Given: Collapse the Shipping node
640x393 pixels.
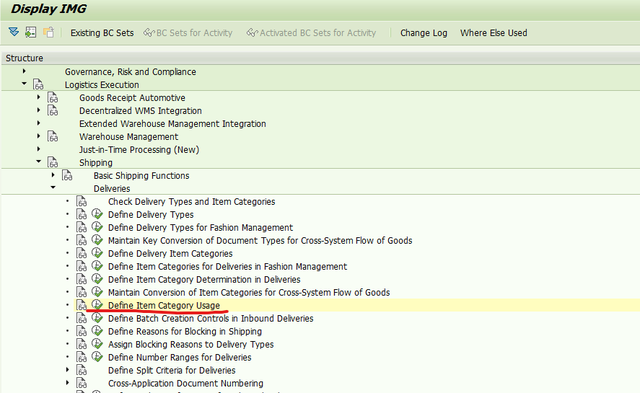Looking at the screenshot, I should 38,162.
